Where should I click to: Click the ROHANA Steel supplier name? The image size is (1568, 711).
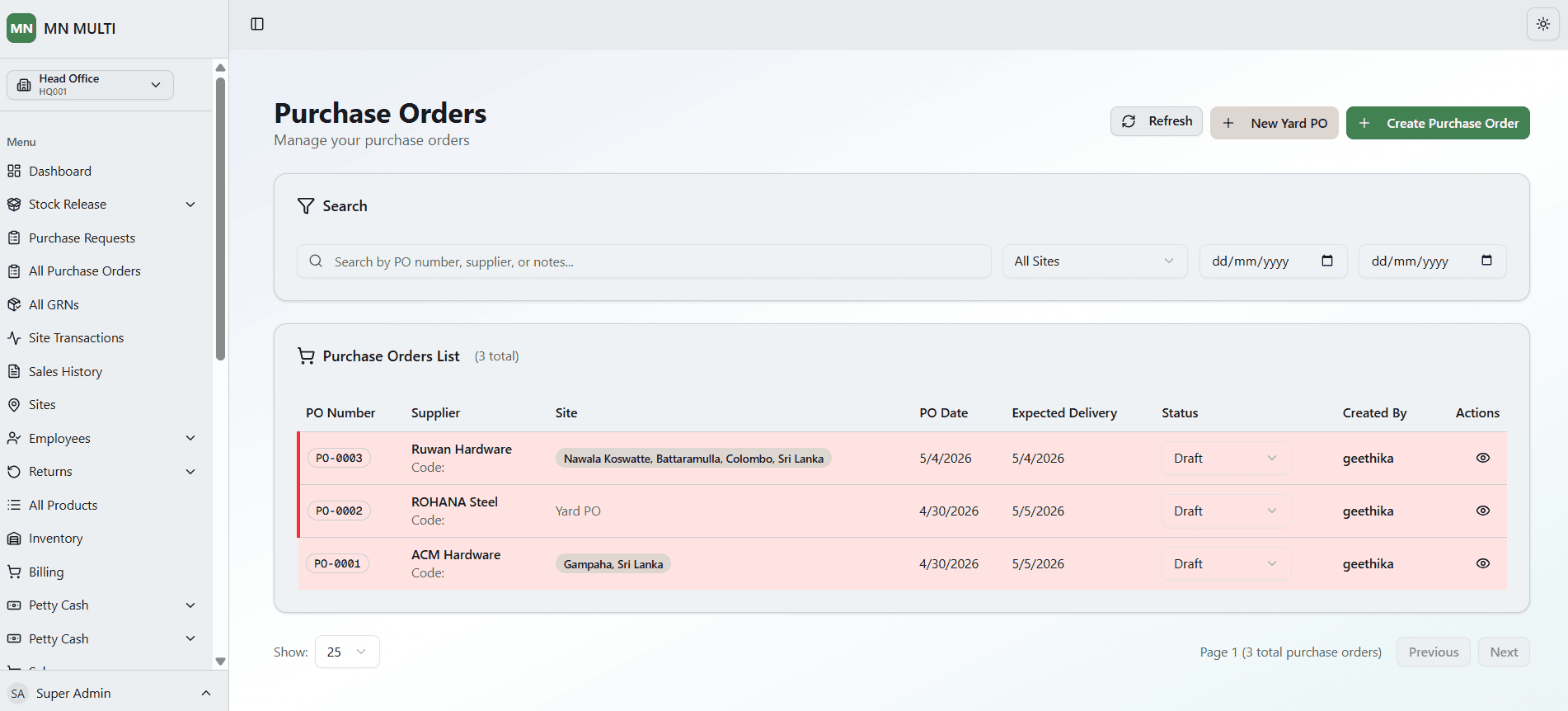454,501
